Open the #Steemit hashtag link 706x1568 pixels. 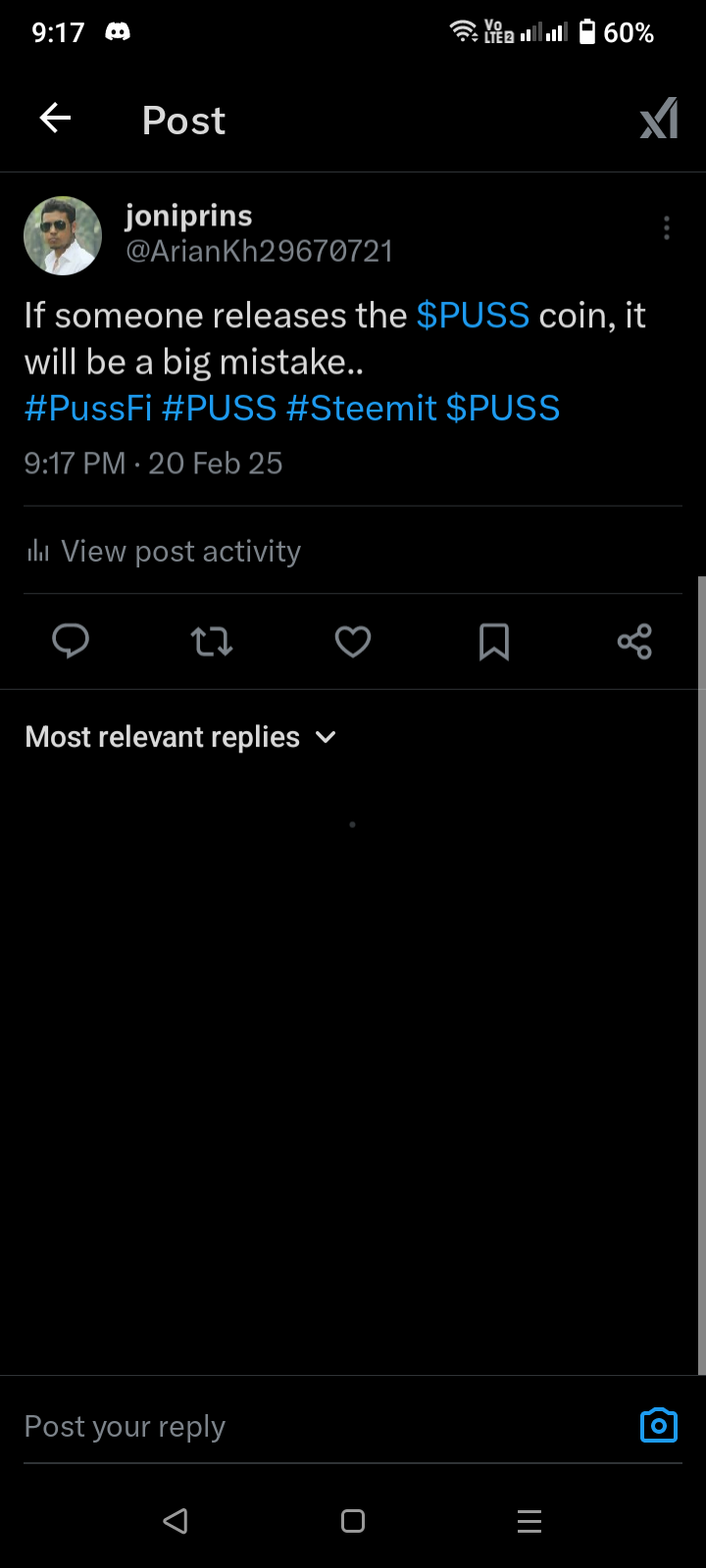(362, 408)
